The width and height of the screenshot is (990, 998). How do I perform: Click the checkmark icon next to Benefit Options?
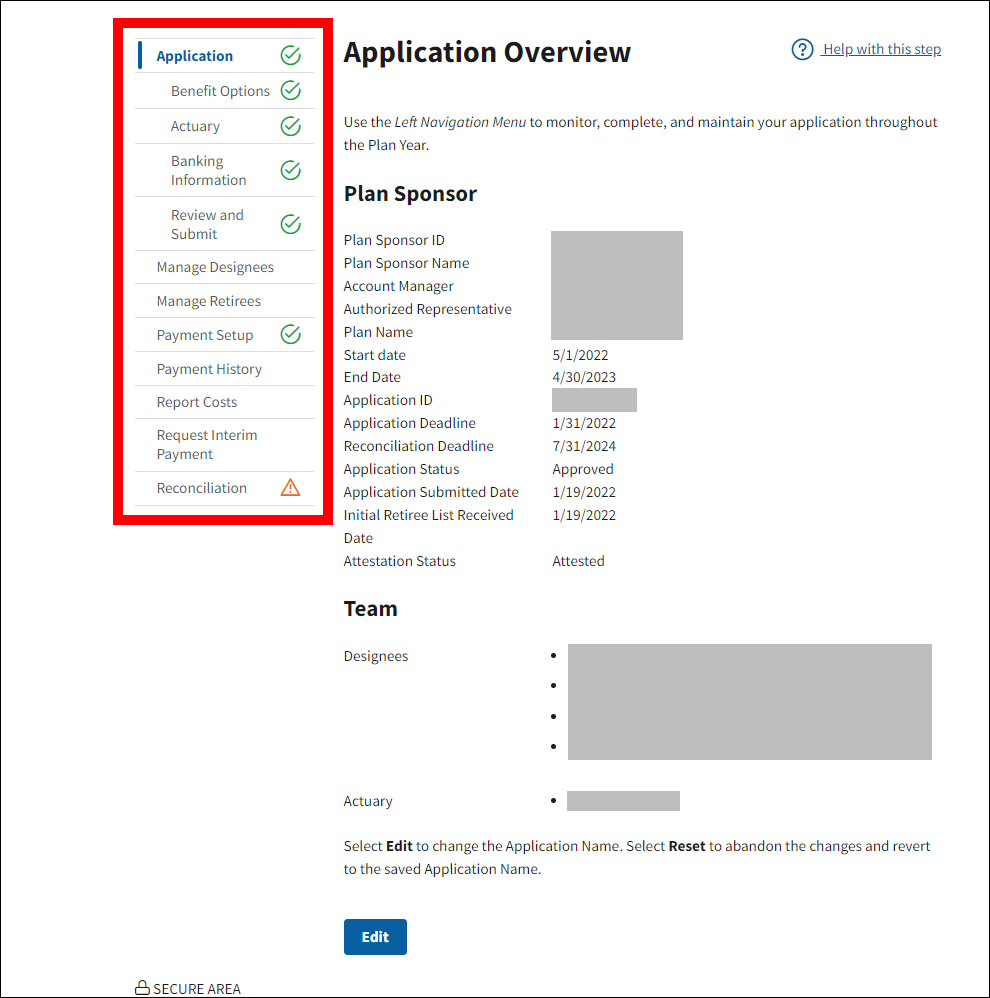pyautogui.click(x=290, y=91)
